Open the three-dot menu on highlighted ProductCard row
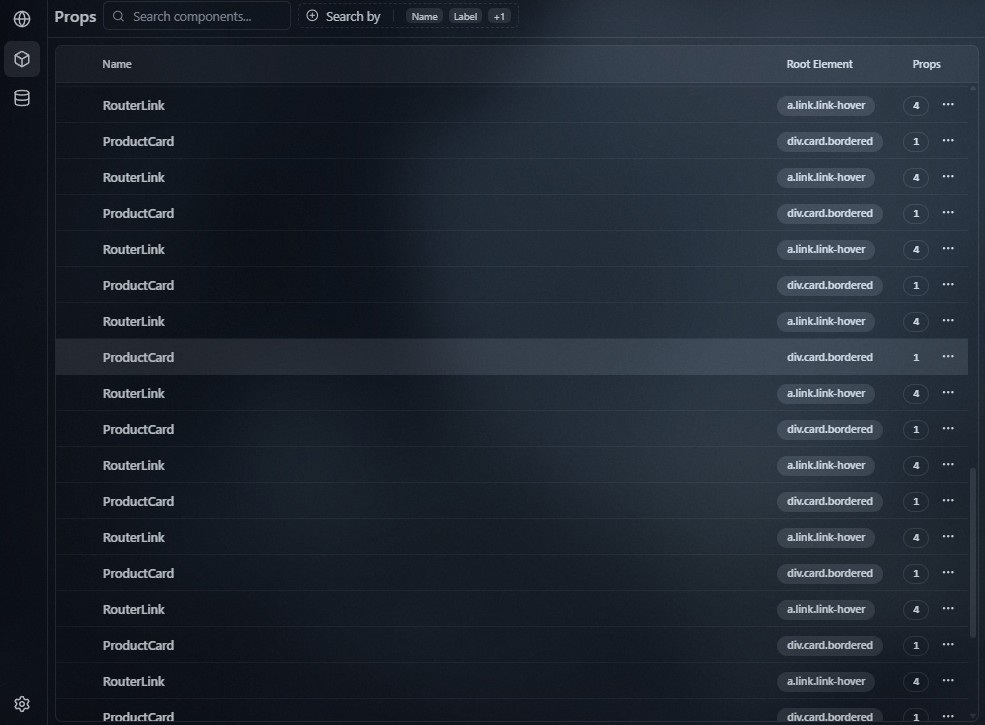Viewport: 985px width, 725px height. point(948,357)
